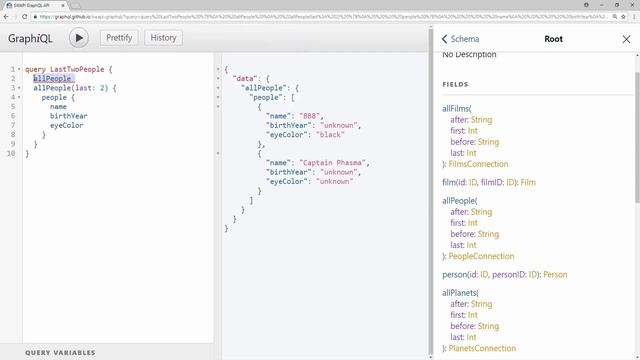Open the Chrome three-dot menu
The width and height of the screenshot is (640, 360).
point(634,17)
